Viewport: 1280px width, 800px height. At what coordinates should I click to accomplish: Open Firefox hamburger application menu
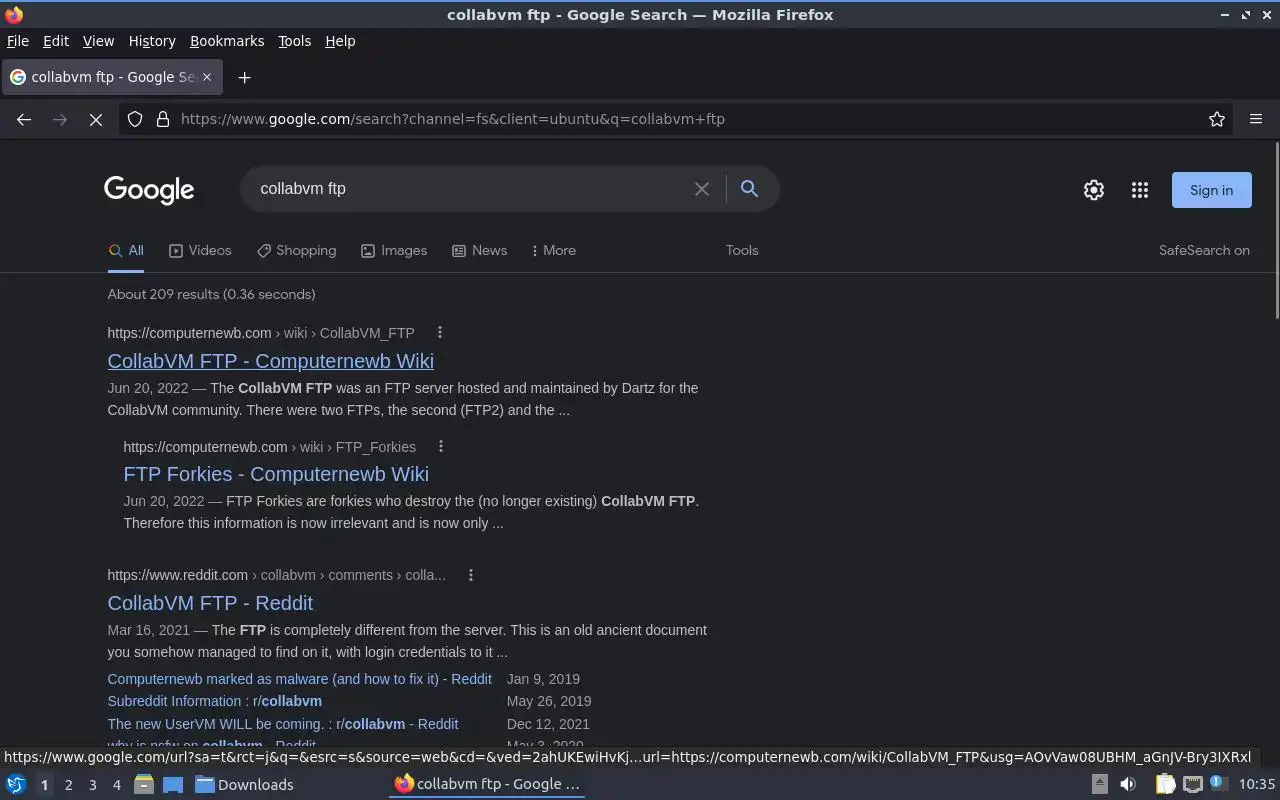point(1256,119)
